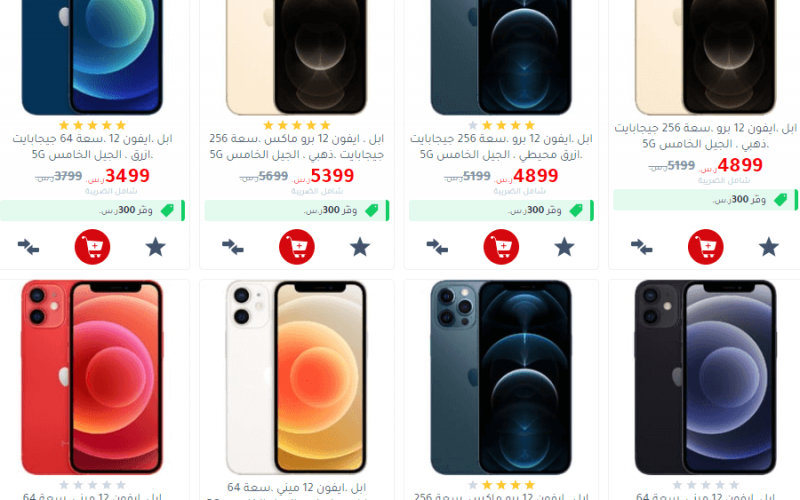Compare the gold iPhone 12 Pro 256GB
The image size is (800, 500).
(x=641, y=247)
